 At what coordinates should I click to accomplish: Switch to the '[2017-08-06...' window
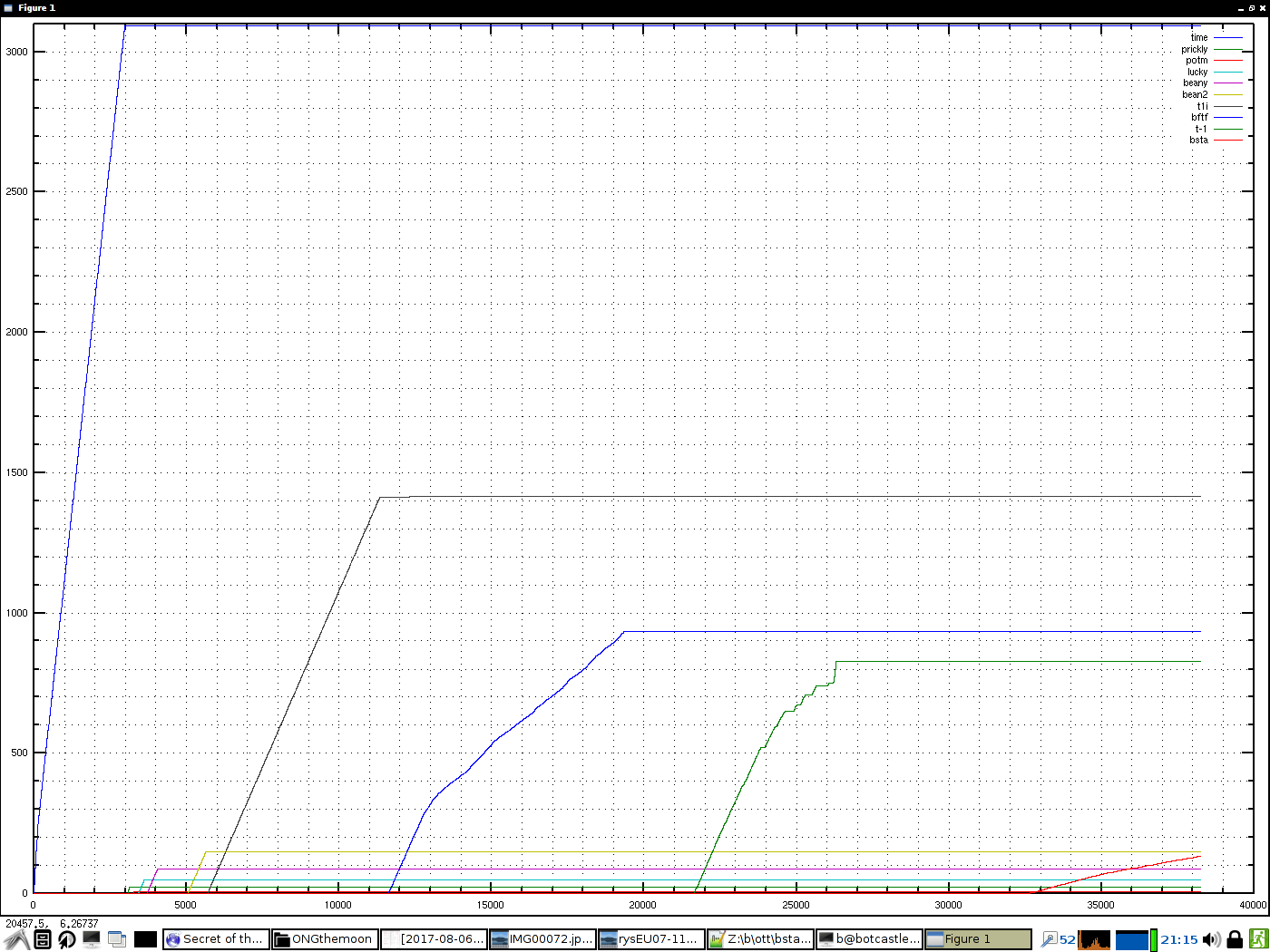tap(434, 939)
